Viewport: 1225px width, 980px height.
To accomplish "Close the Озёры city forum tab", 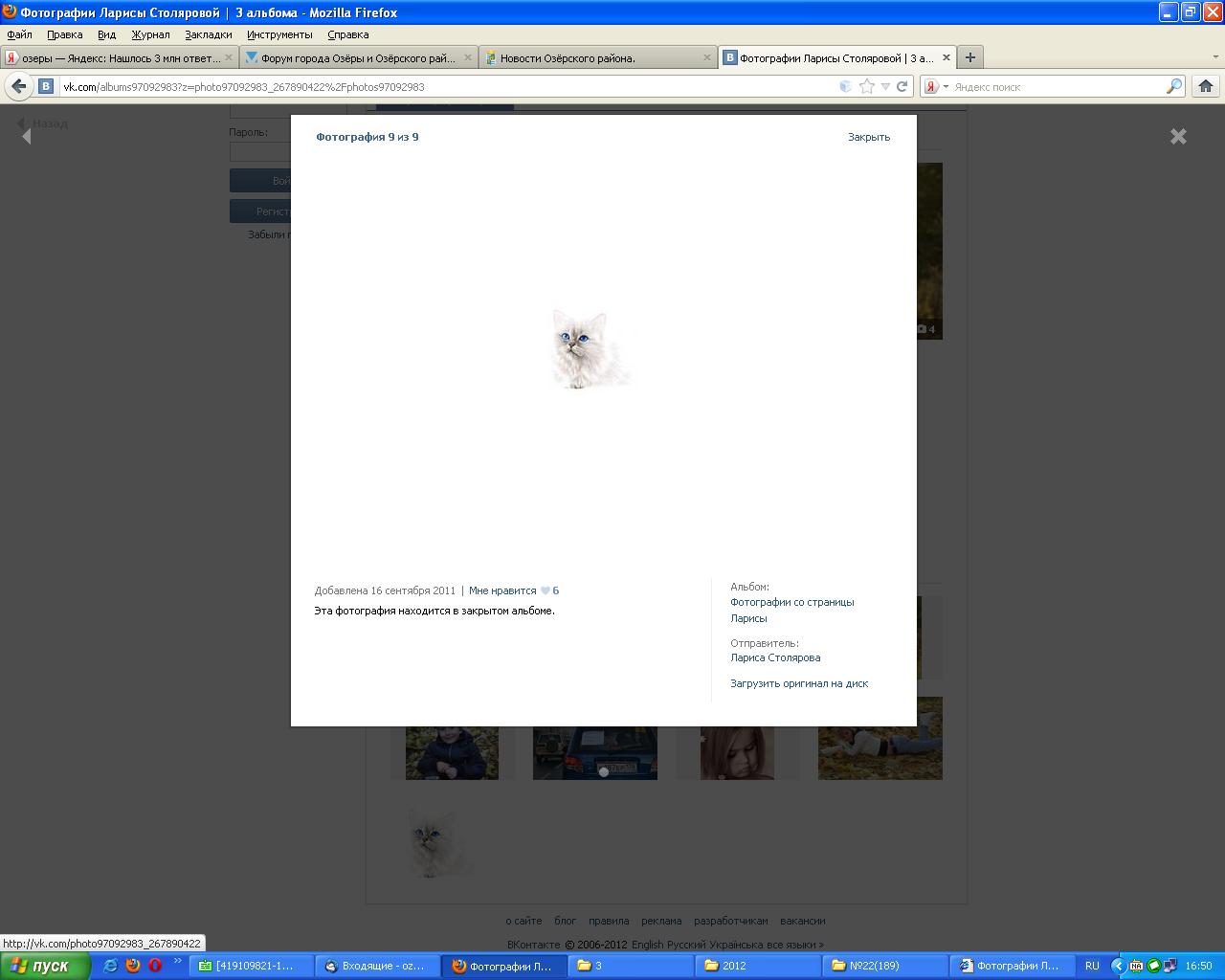I will tap(468, 57).
